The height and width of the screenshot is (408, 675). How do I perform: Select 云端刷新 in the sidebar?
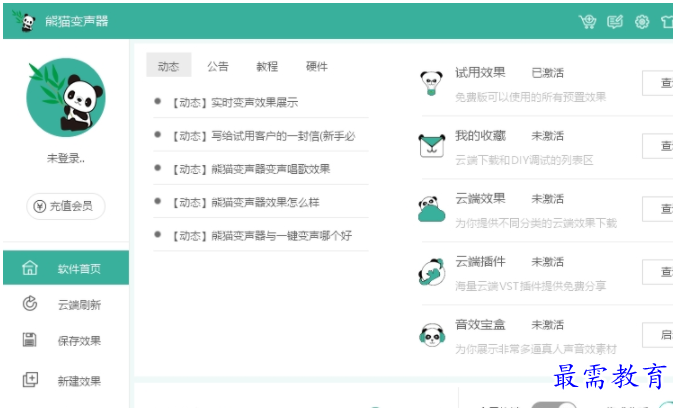tap(66, 304)
